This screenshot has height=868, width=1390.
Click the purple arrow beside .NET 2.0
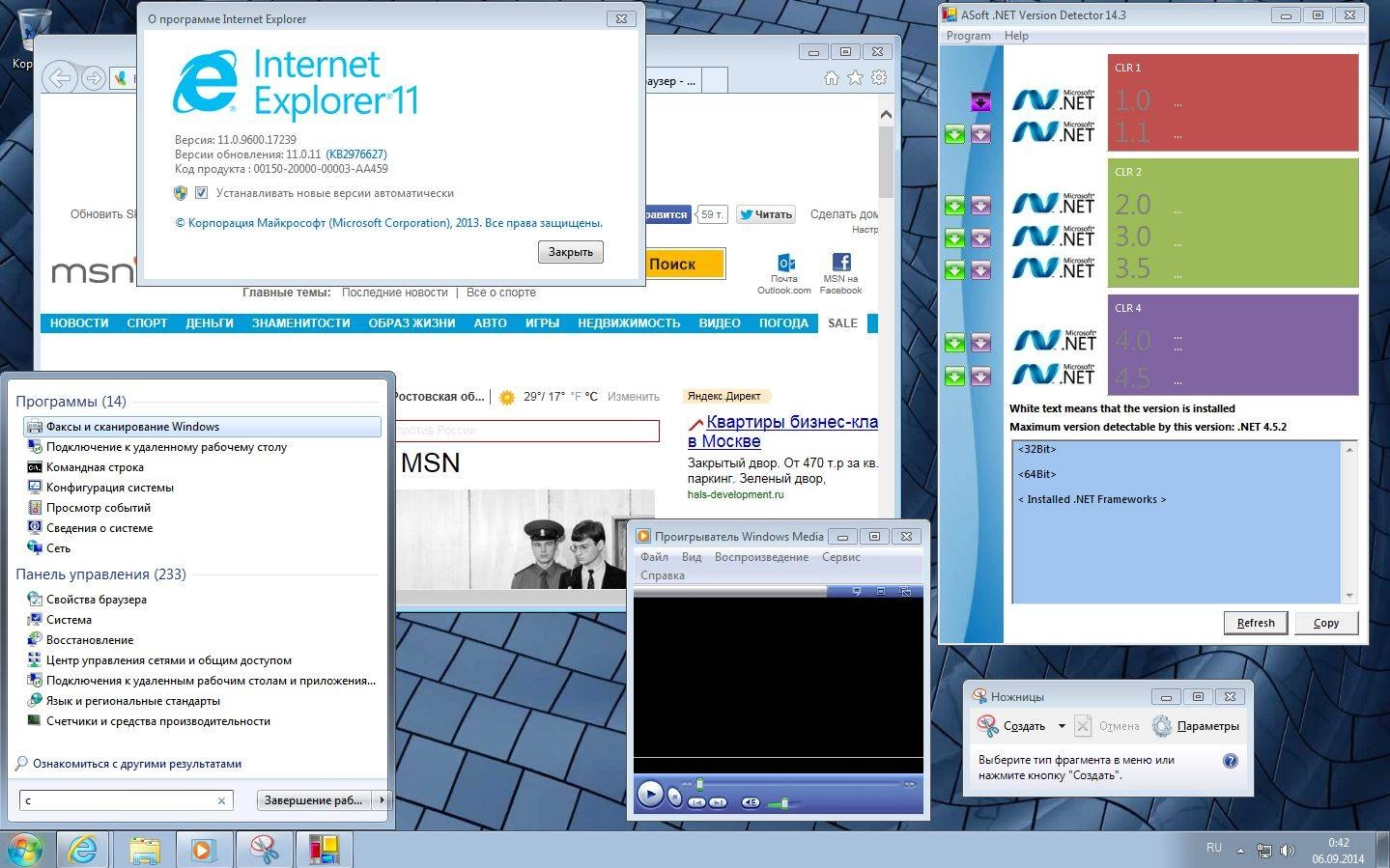(980, 206)
